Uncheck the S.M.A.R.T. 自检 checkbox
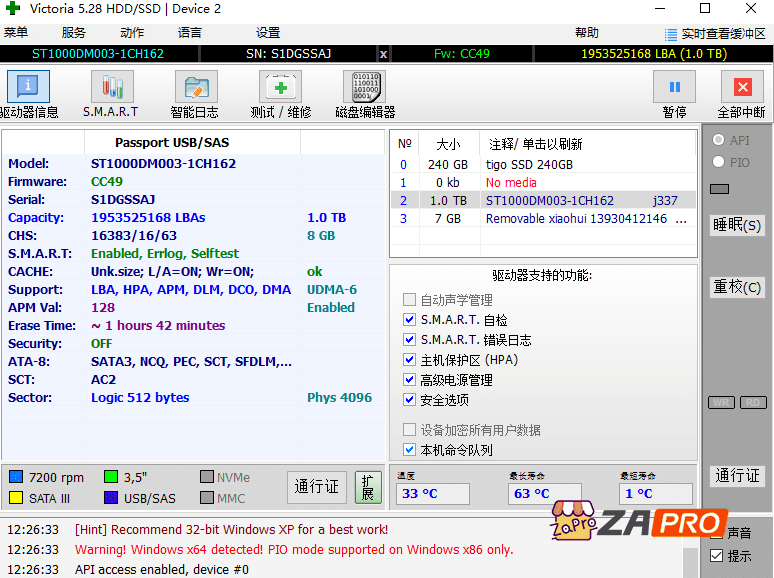 (409, 320)
